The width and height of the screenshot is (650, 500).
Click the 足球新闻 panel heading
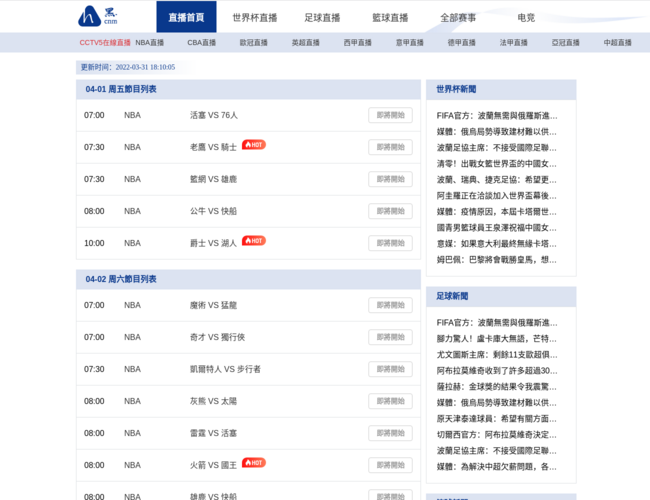tap(452, 296)
